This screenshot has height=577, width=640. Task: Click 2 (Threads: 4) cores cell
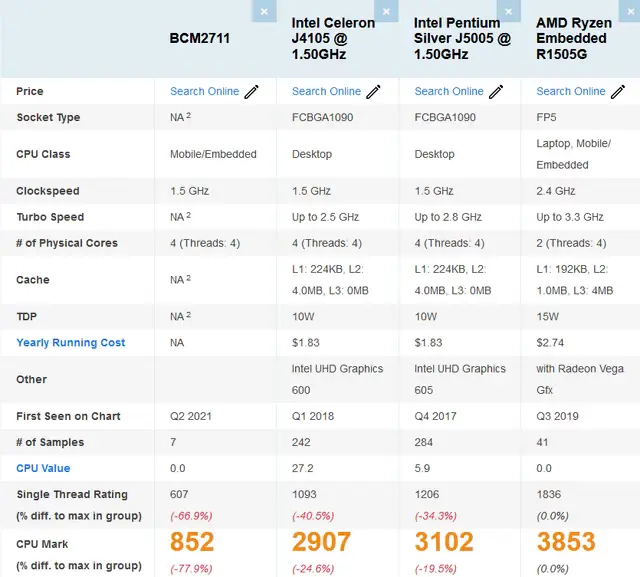tap(571, 243)
